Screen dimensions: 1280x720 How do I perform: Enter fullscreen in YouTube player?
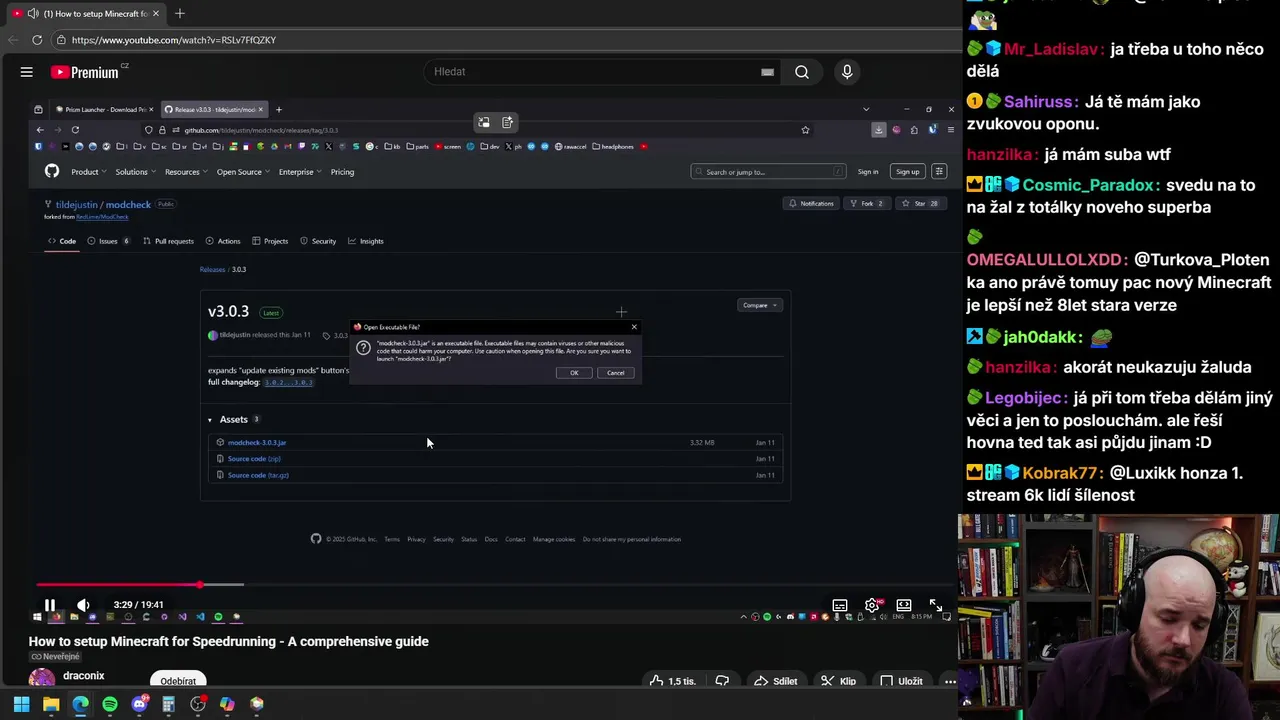click(936, 605)
